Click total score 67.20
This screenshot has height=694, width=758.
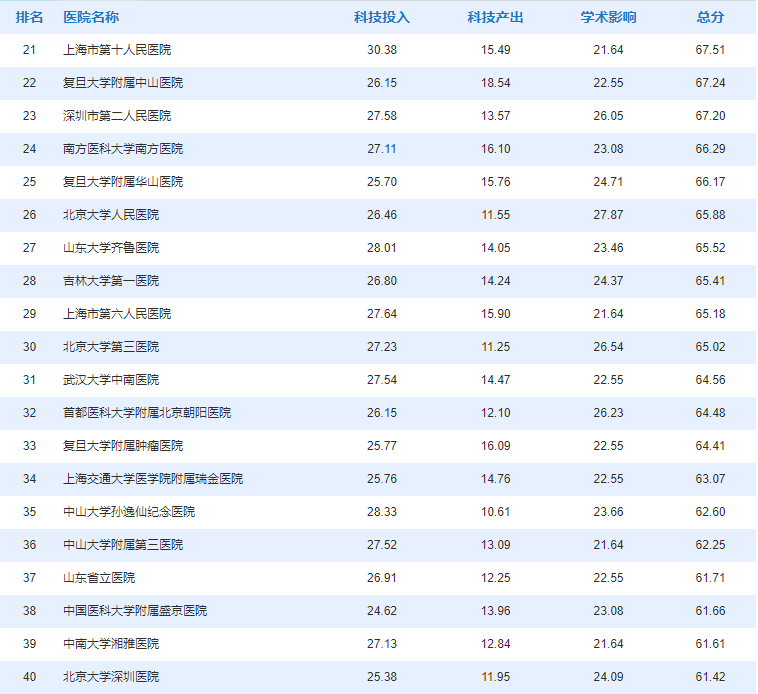[711, 116]
